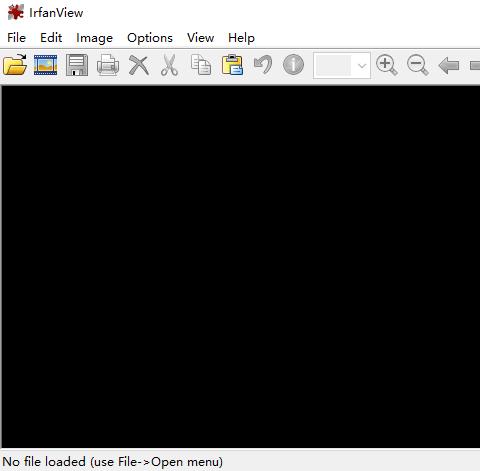Click the Print icon in toolbar
480x471 pixels.
[108, 65]
